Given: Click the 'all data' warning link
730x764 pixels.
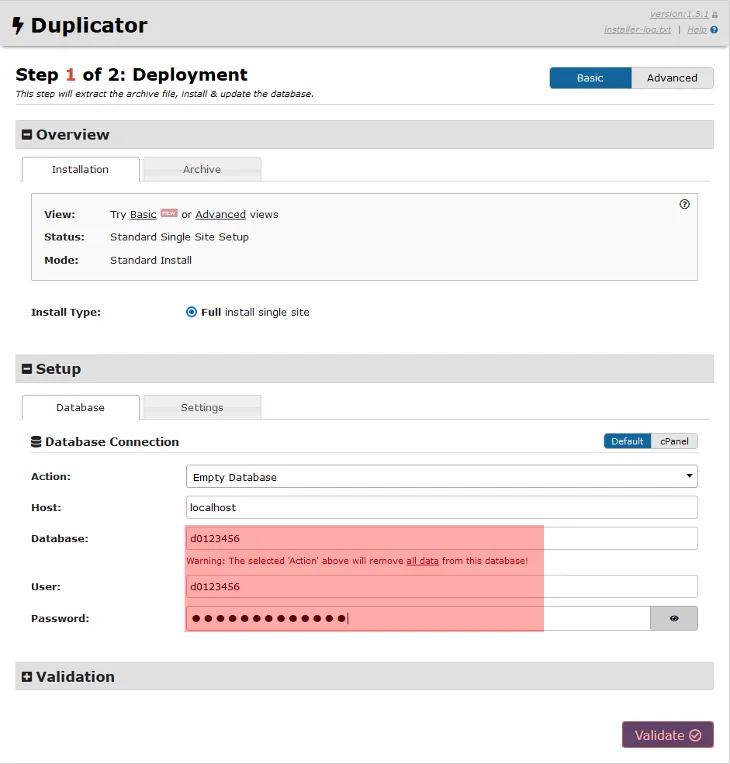Looking at the screenshot, I should click(423, 561).
